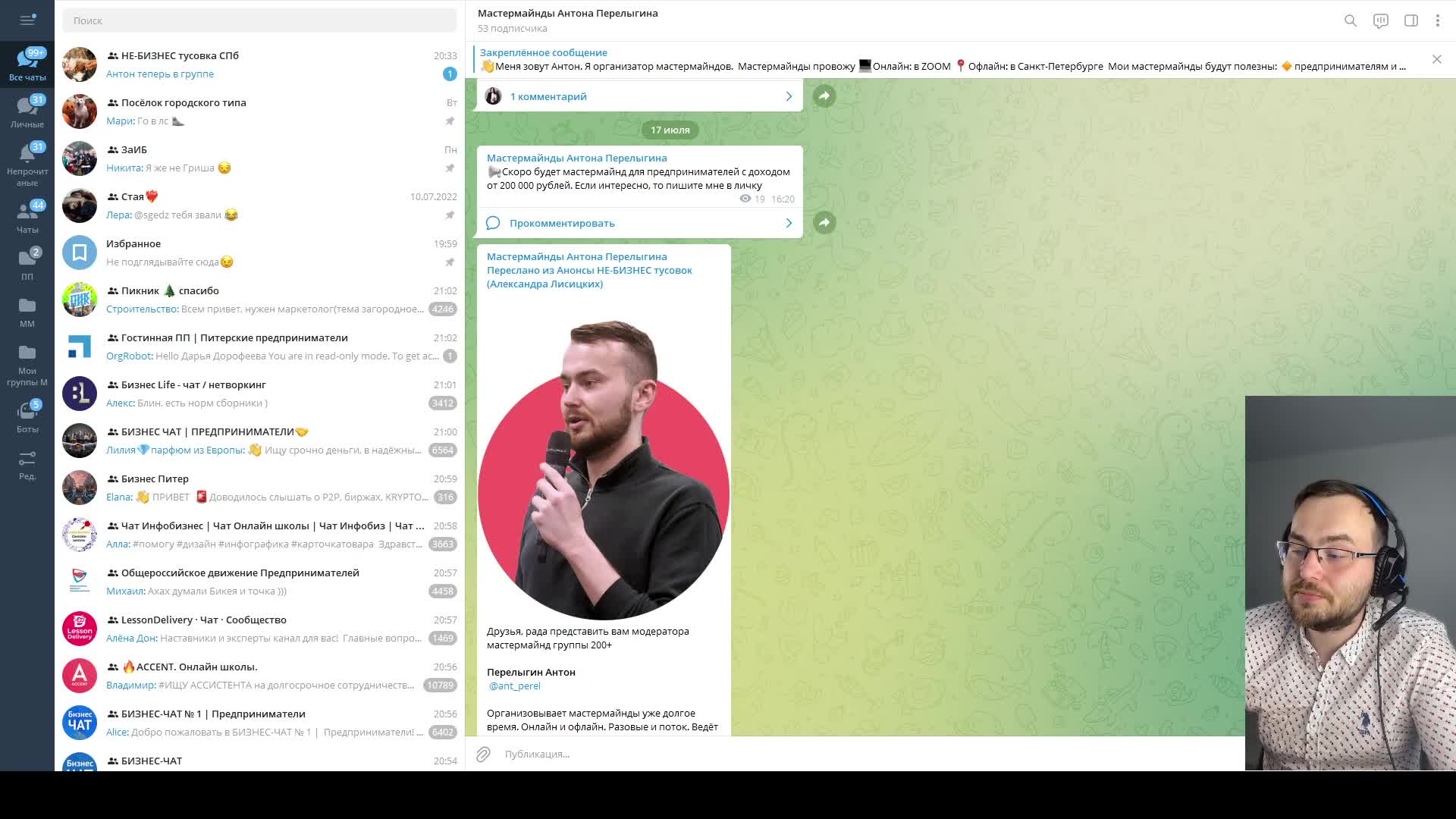Click the @ant_perel username link
This screenshot has height=819, width=1456.
(515, 686)
